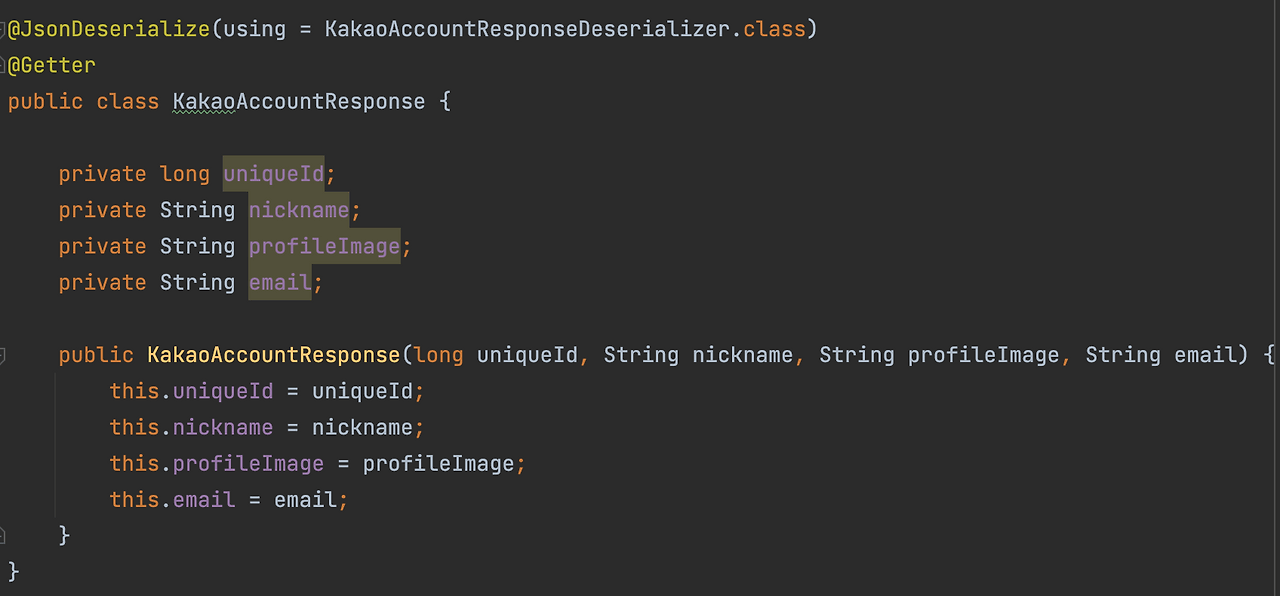Place cursor on highlighted nickname field
This screenshot has height=596, width=1280.
click(299, 210)
